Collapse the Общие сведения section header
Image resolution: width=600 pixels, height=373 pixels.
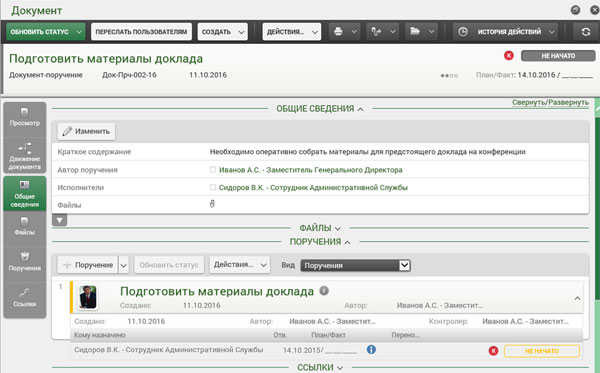coord(320,109)
